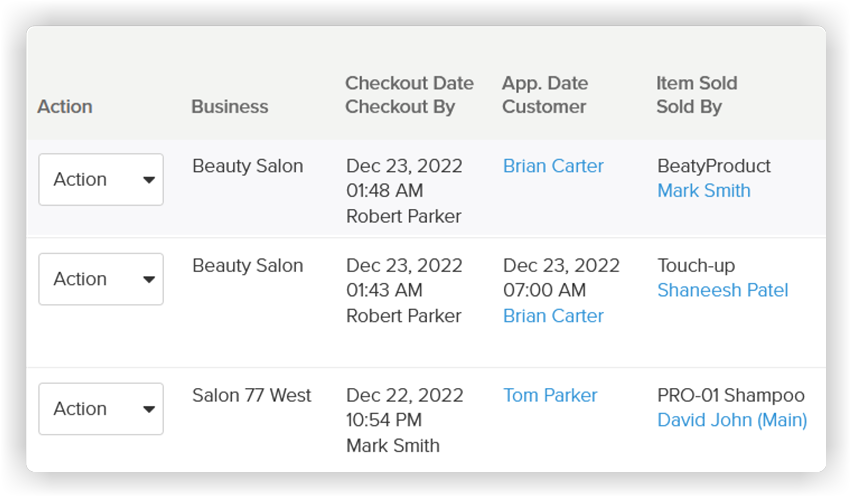Click the caret arrow in the first Action dropdown
The width and height of the screenshot is (851, 497).
point(149,181)
